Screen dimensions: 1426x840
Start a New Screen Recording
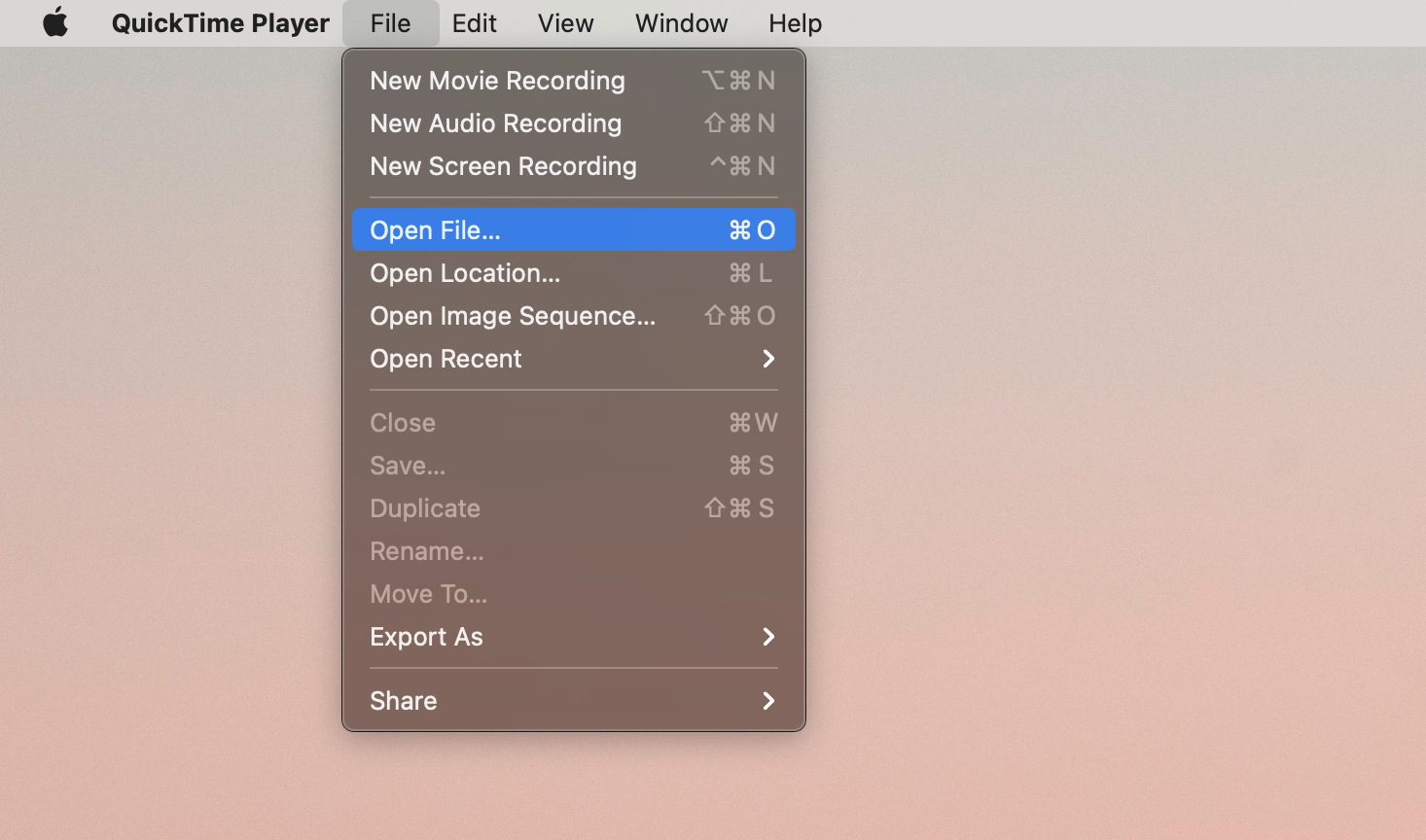[503, 166]
